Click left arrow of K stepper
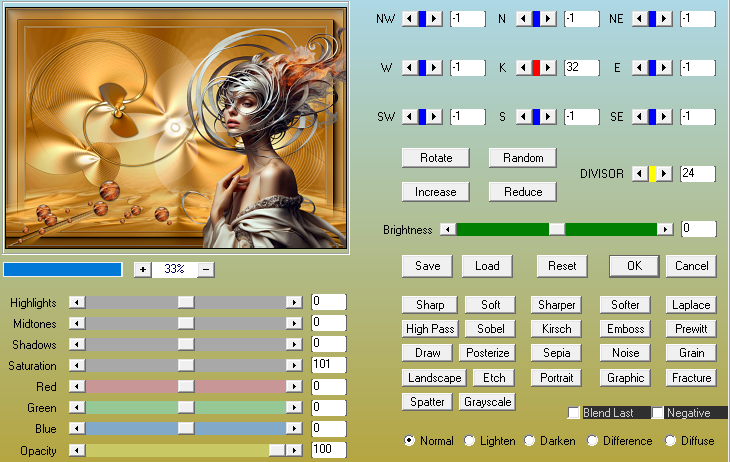 [524, 68]
